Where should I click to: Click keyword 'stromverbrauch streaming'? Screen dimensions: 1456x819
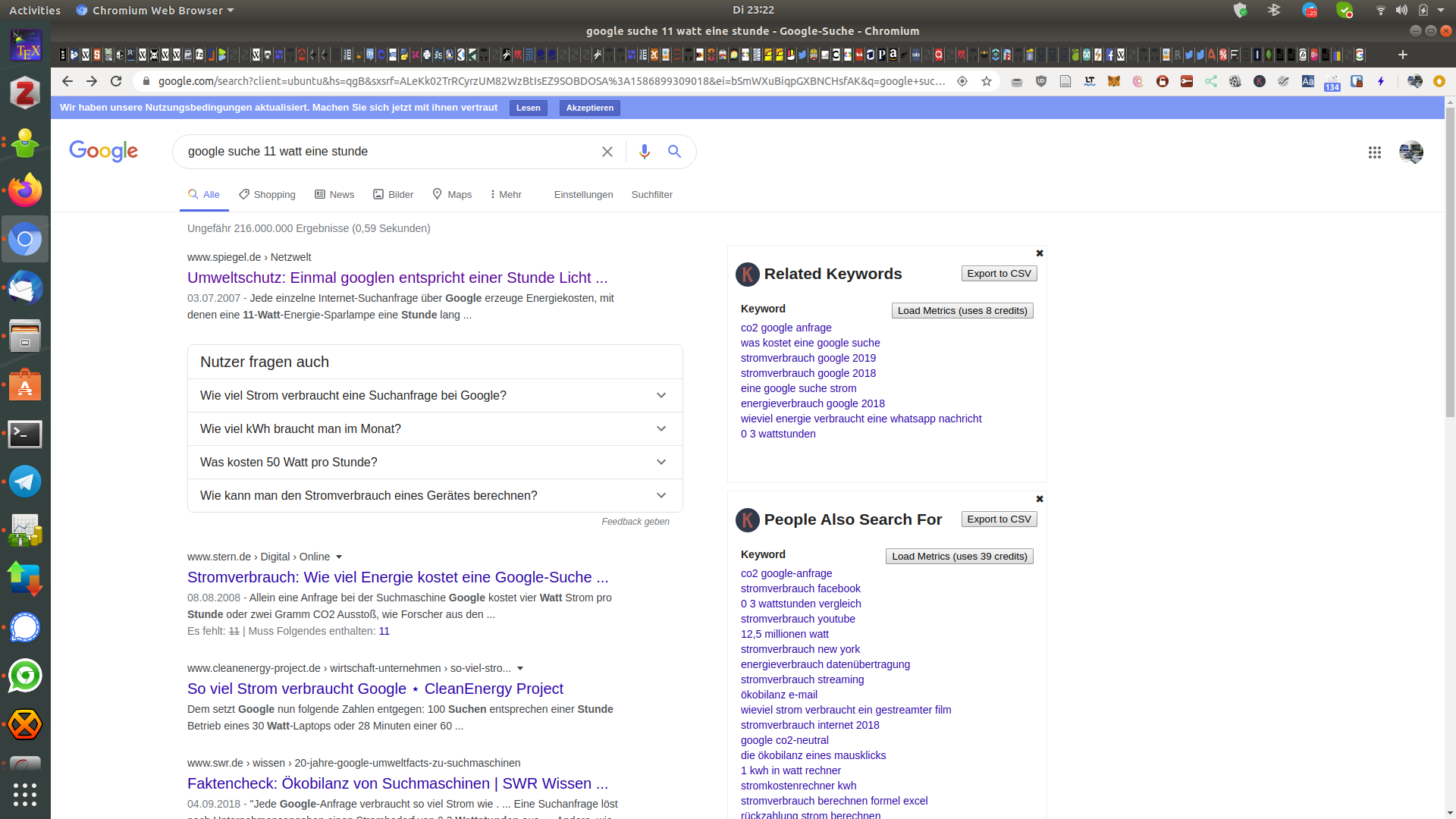click(802, 679)
